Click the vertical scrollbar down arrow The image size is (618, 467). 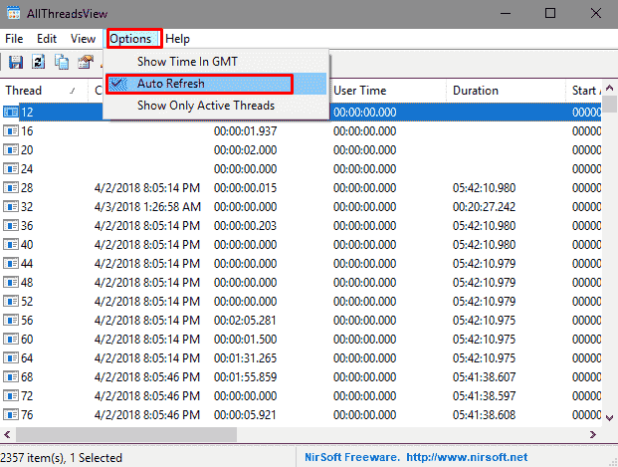pos(609,418)
